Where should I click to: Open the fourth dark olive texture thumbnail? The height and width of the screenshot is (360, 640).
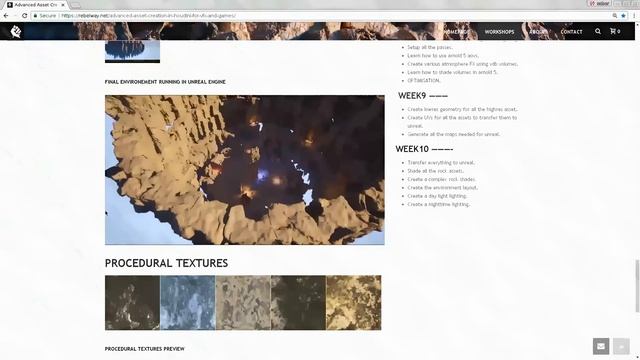[298, 302]
